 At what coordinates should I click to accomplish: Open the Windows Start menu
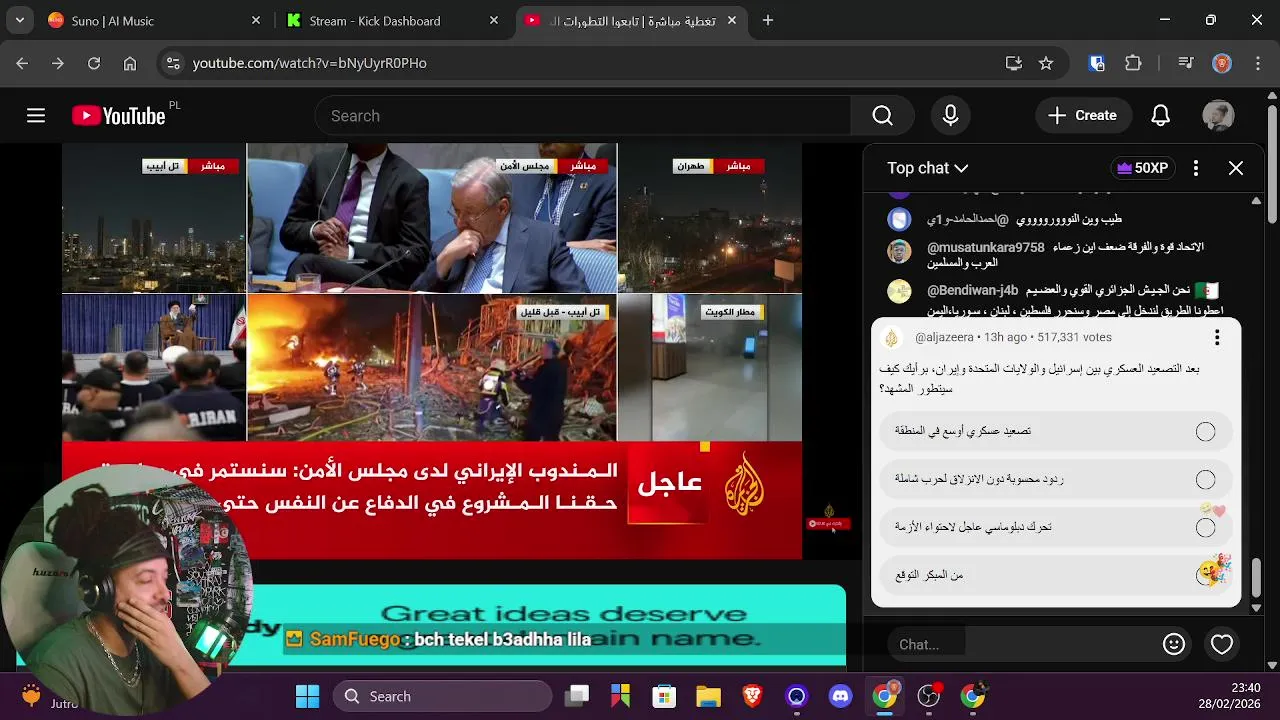pyautogui.click(x=307, y=696)
